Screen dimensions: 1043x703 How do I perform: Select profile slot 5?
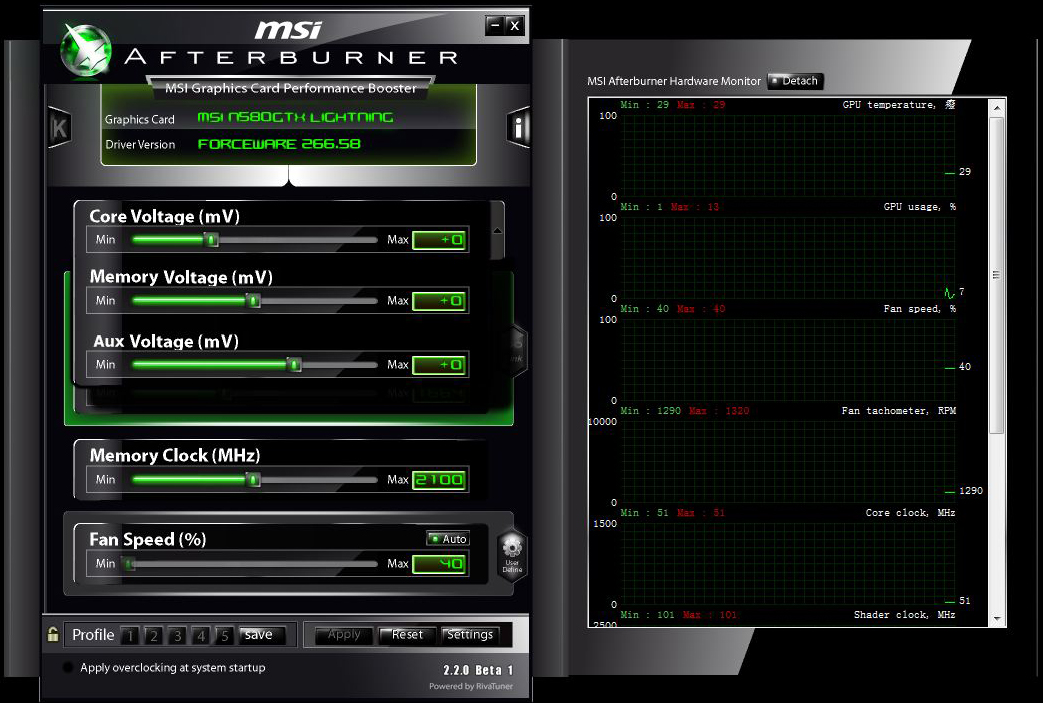pos(225,635)
